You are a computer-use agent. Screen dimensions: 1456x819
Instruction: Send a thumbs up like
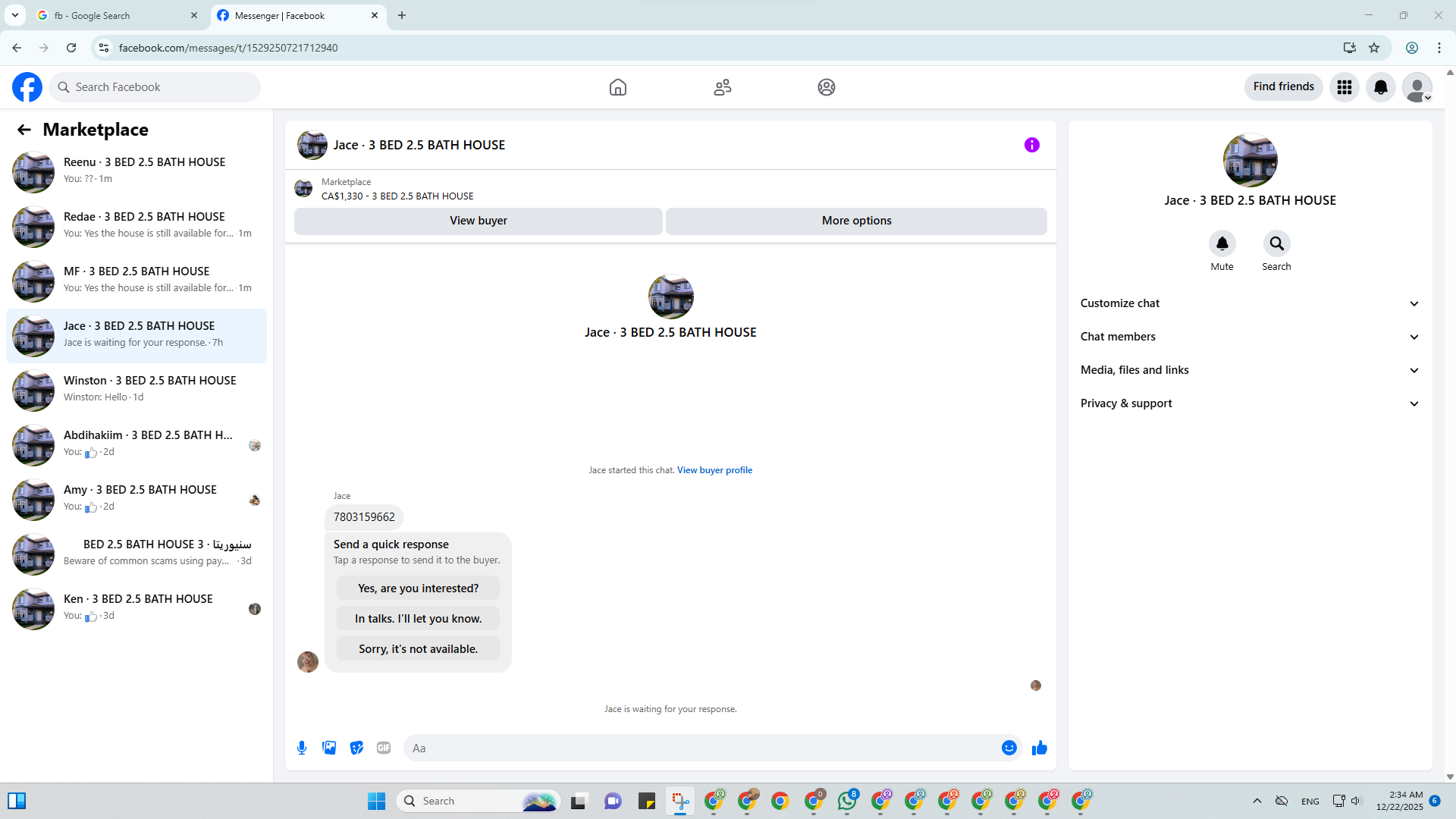pyautogui.click(x=1039, y=748)
